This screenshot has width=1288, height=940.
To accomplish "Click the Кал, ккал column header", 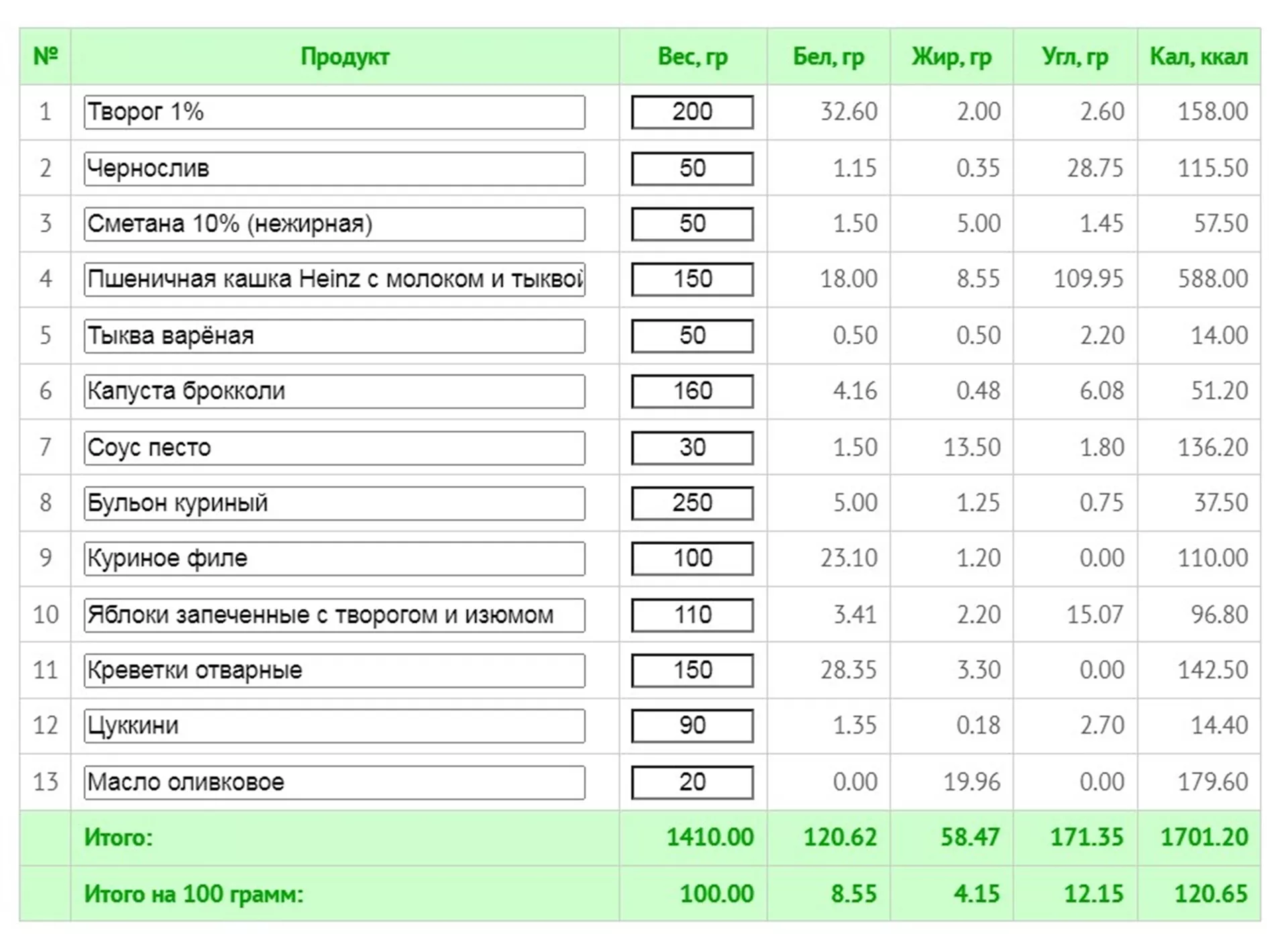I will point(1198,57).
